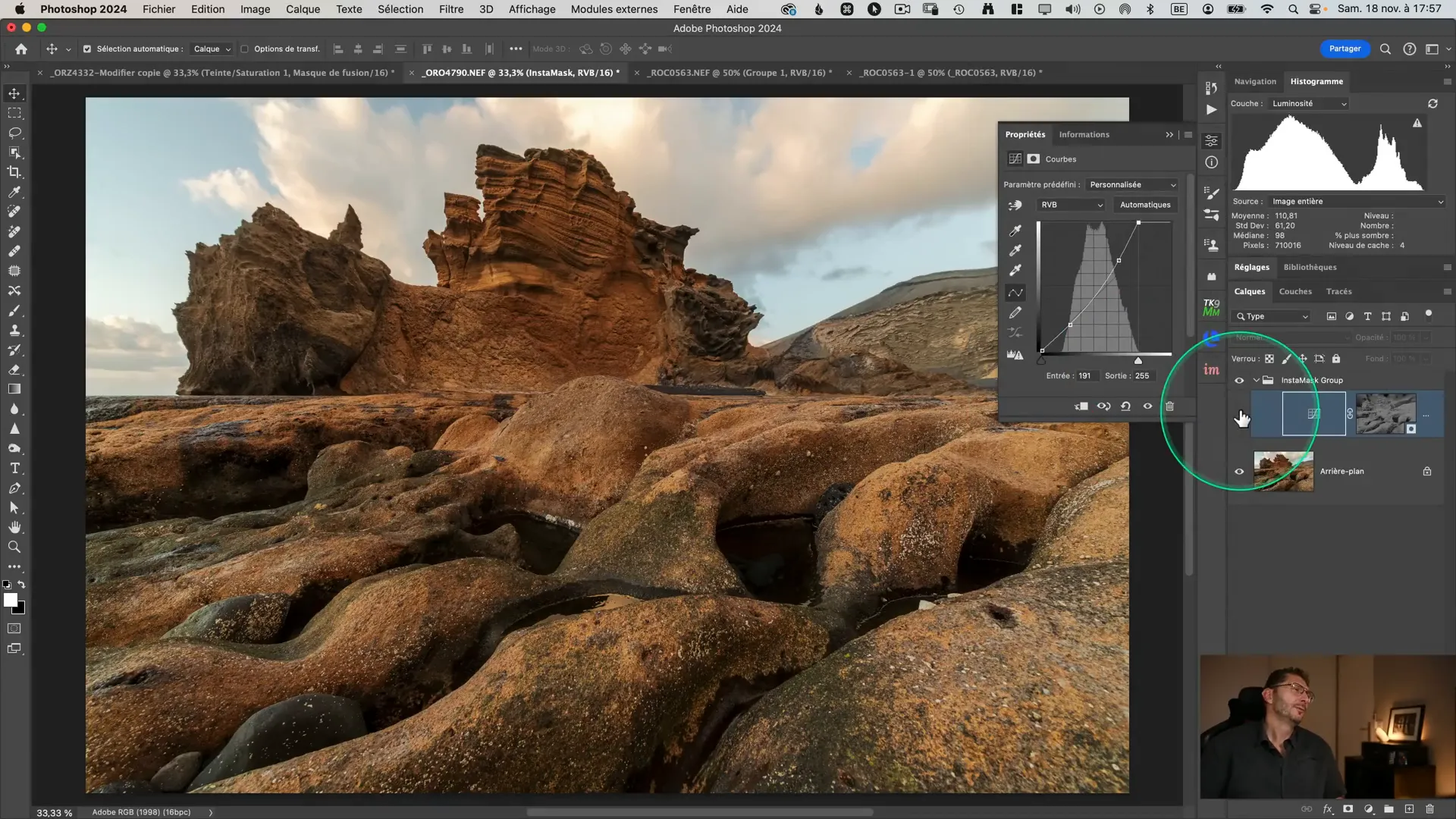1456x819 pixels.
Task: Delete the curves adjustment layer from Properties
Action: click(x=1170, y=406)
